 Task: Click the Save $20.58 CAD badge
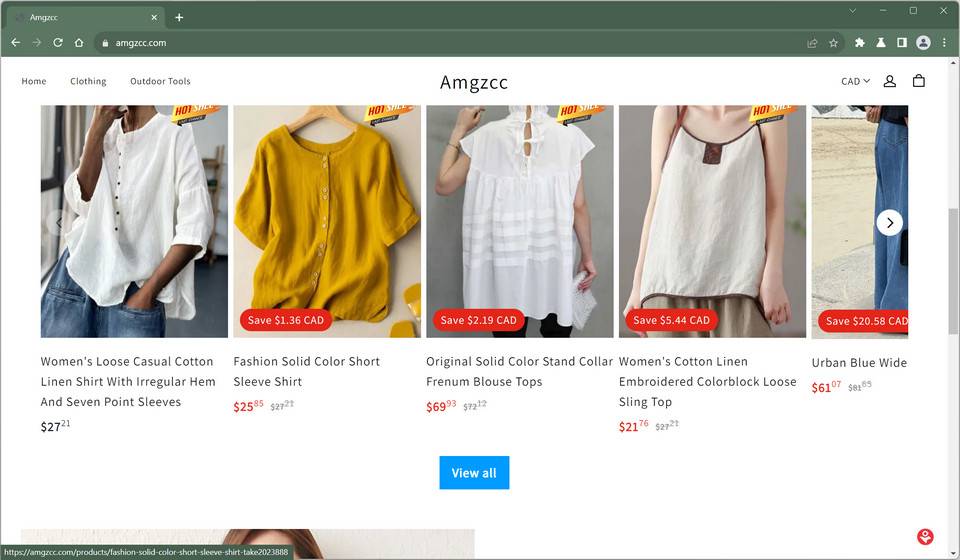click(864, 321)
